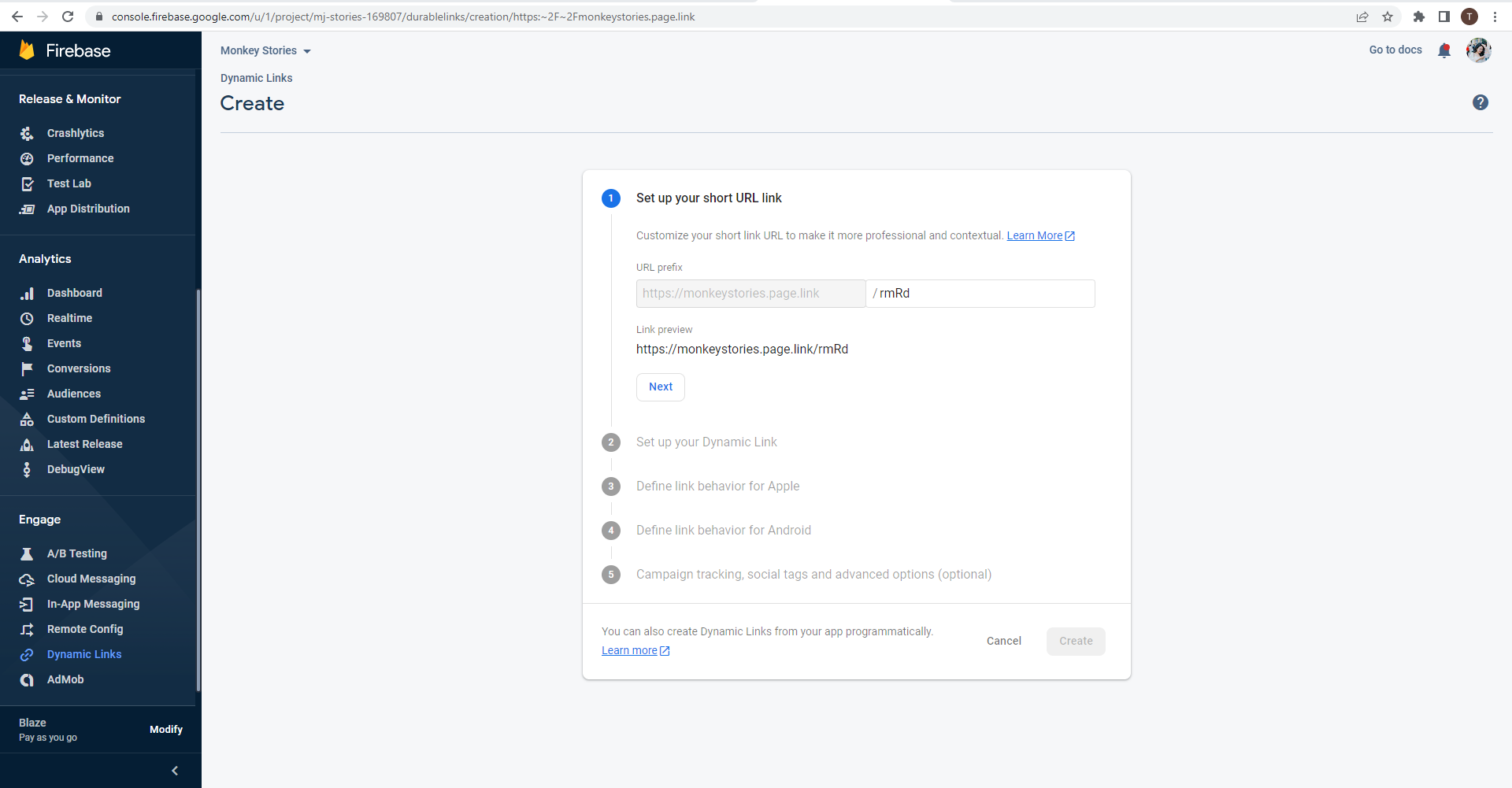Toggle Chrome side panel icon
This screenshot has height=788, width=1512.
pyautogui.click(x=1444, y=17)
